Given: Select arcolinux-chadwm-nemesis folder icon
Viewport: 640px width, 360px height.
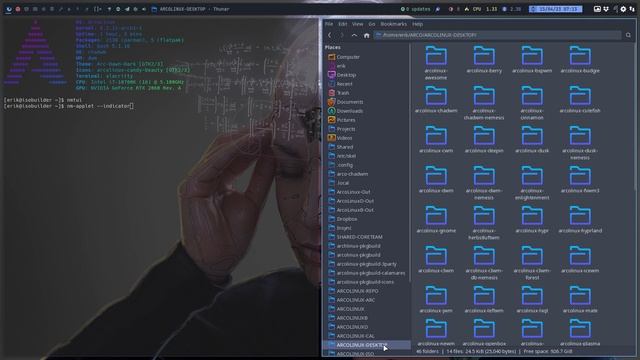Looking at the screenshot, I should pos(484,96).
